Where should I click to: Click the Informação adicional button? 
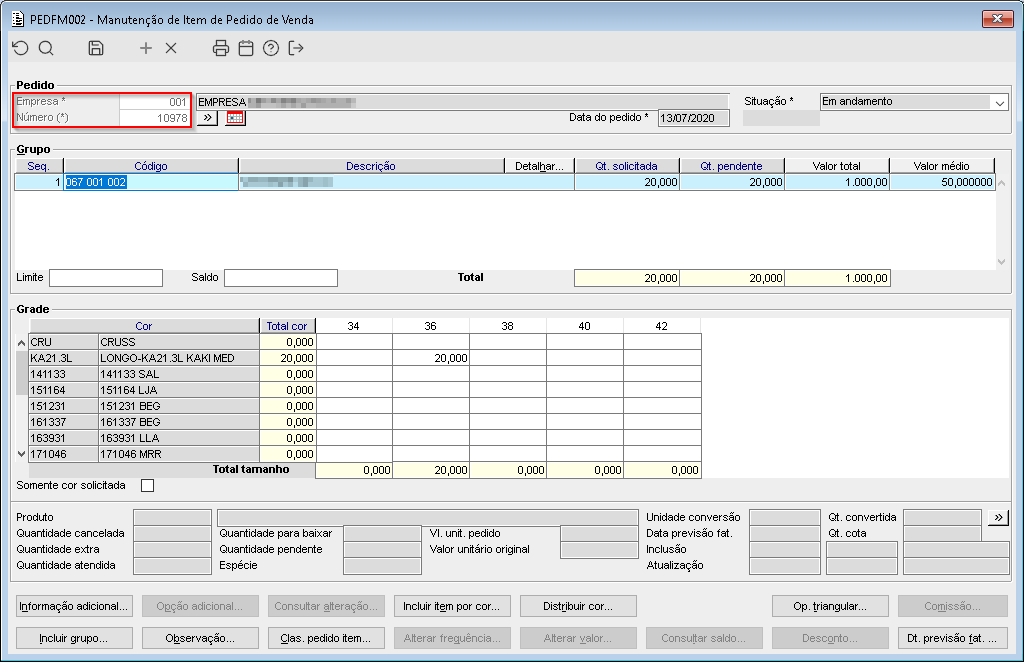74,606
